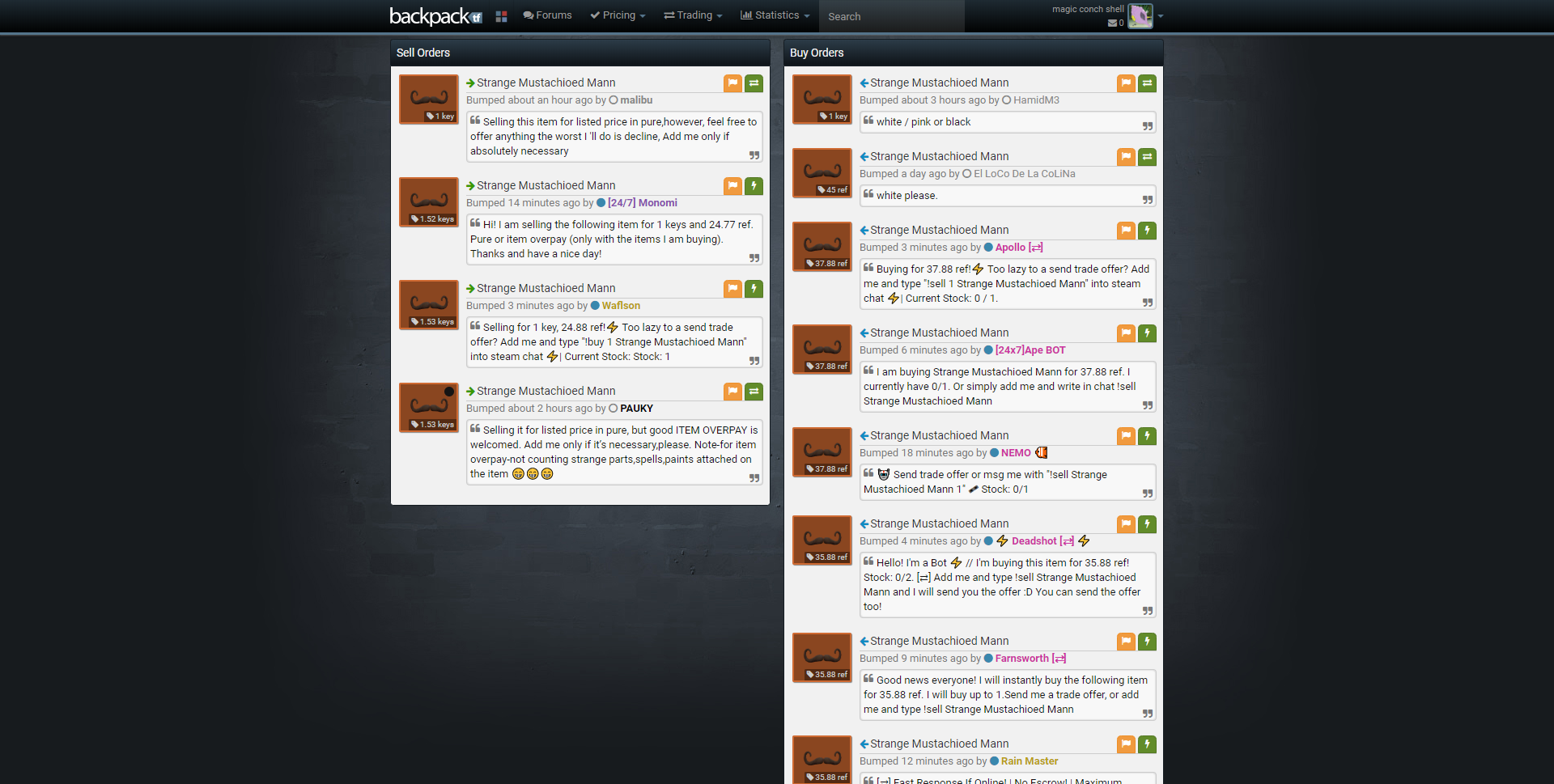Click lightning icon on [24x7]Ape BOT order
The width and height of the screenshot is (1554, 784).
tap(1147, 333)
